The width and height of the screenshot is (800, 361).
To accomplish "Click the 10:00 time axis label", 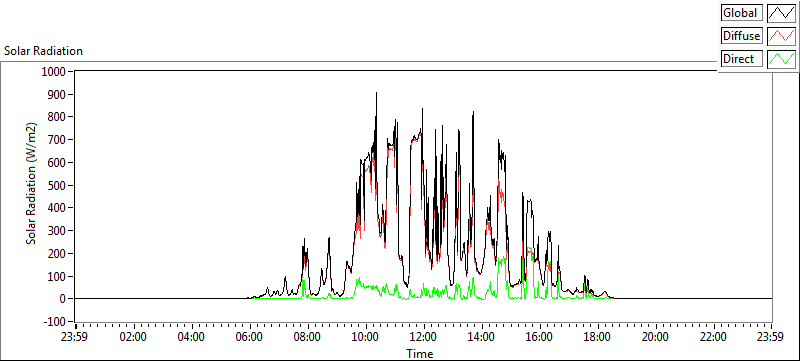I will click(366, 337).
